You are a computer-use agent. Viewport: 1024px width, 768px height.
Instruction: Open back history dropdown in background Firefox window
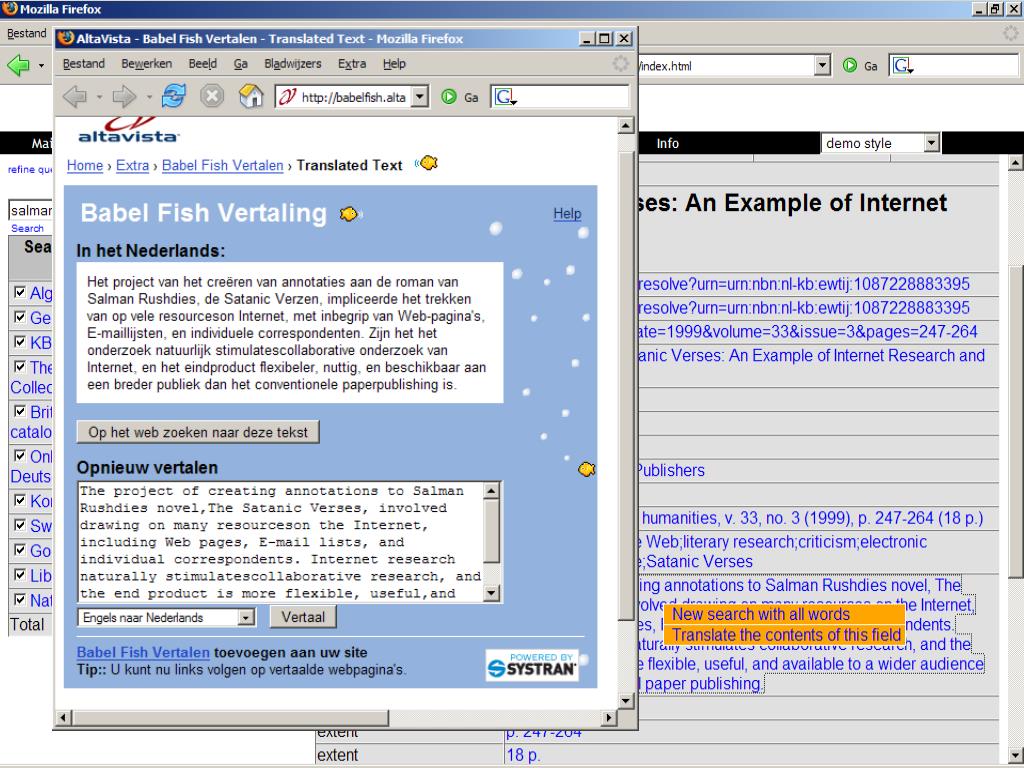(41, 65)
